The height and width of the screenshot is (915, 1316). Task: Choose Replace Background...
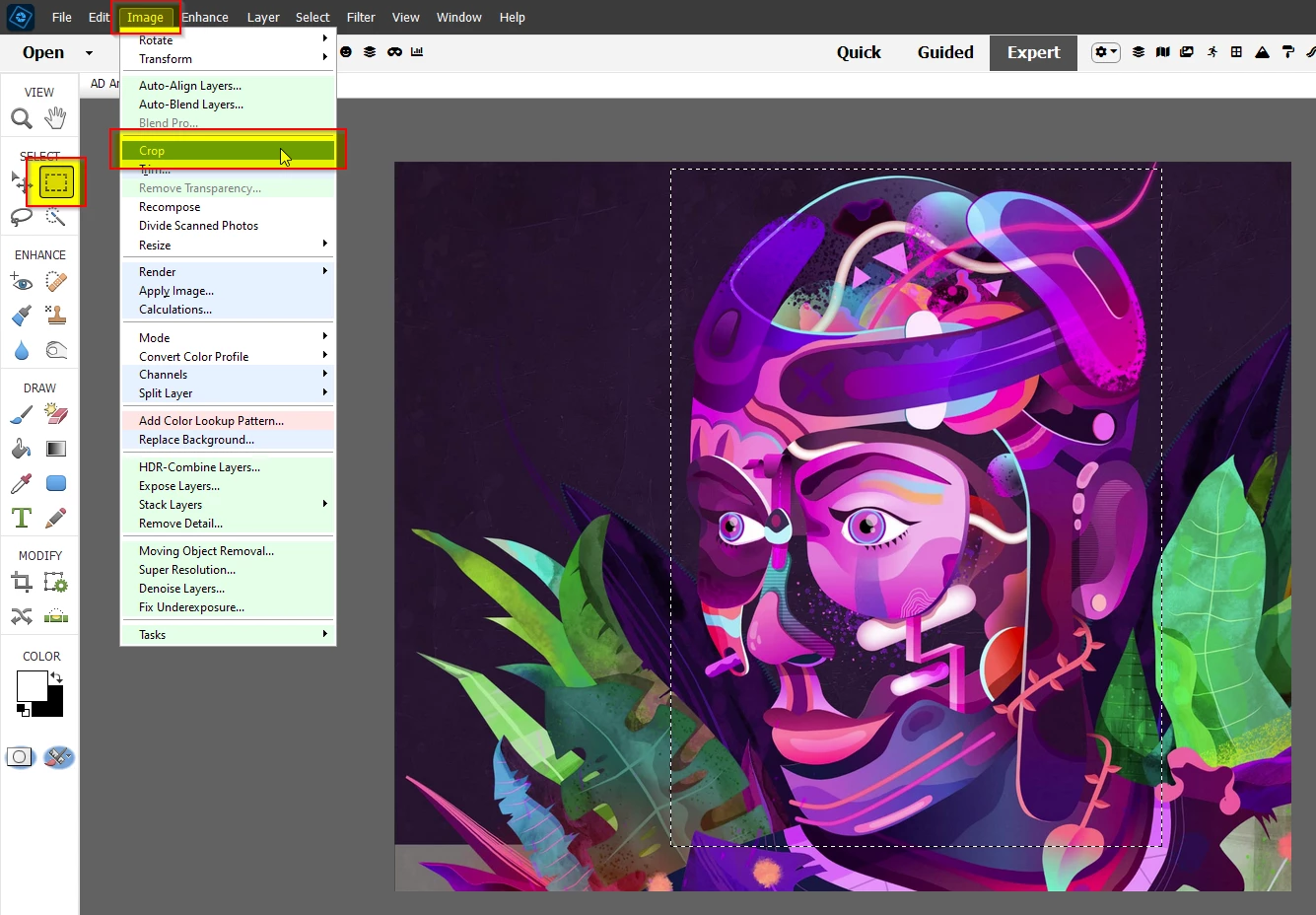click(x=228, y=440)
